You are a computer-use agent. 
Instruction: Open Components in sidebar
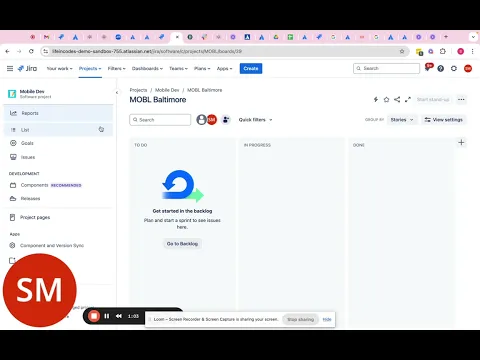[58, 185]
